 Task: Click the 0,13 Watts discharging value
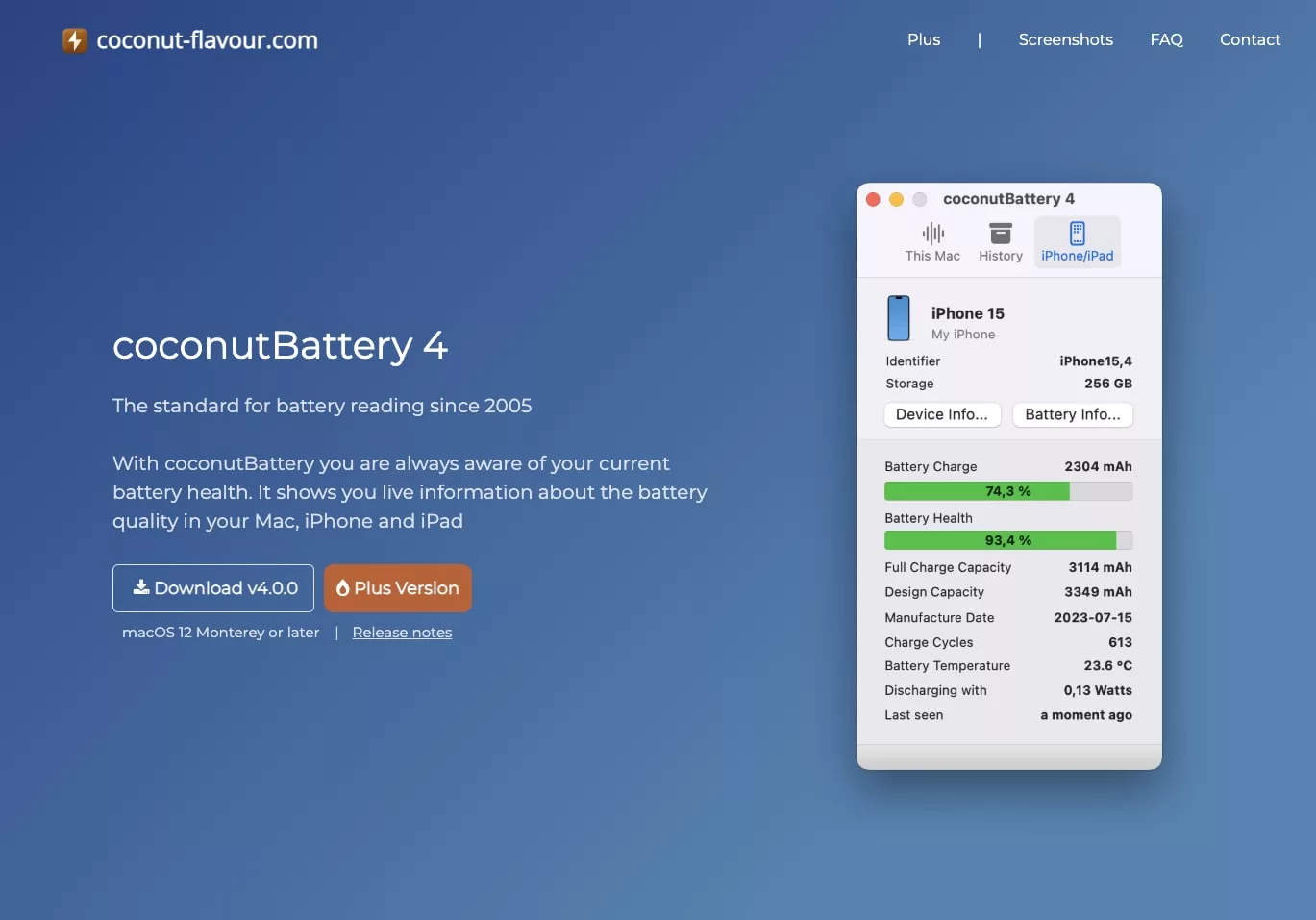coord(1098,690)
